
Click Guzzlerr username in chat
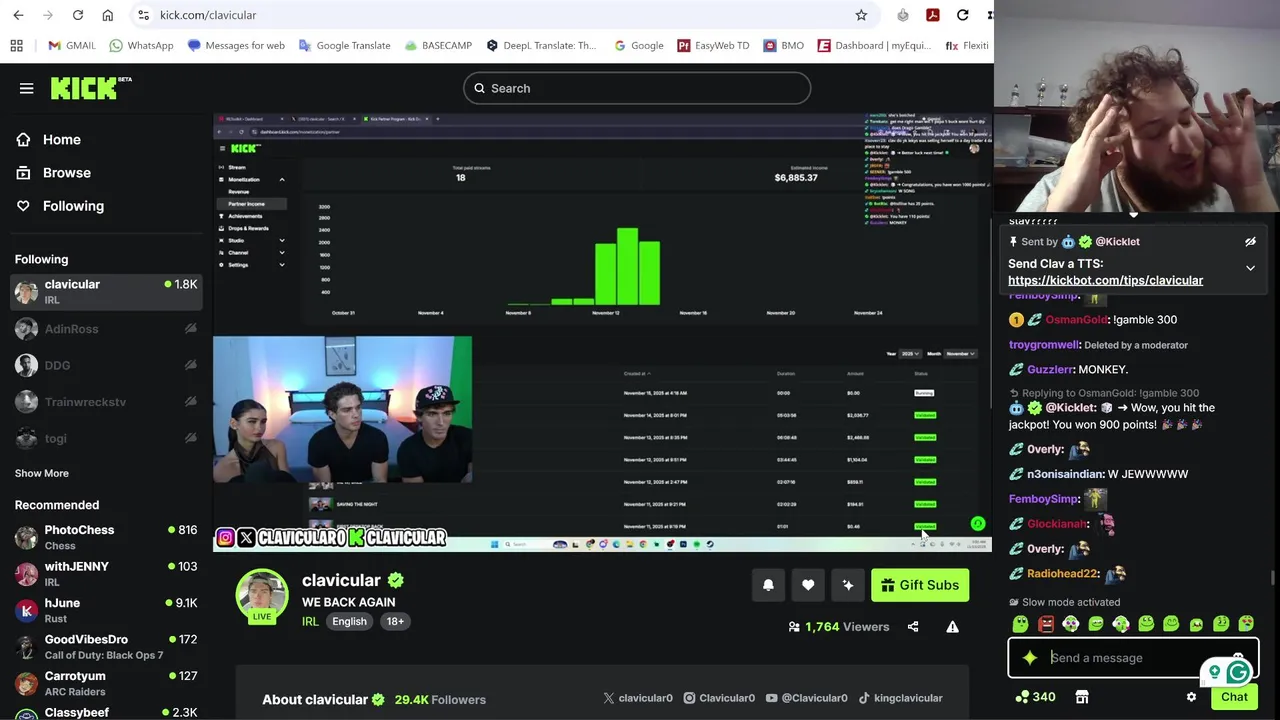click(x=1050, y=369)
